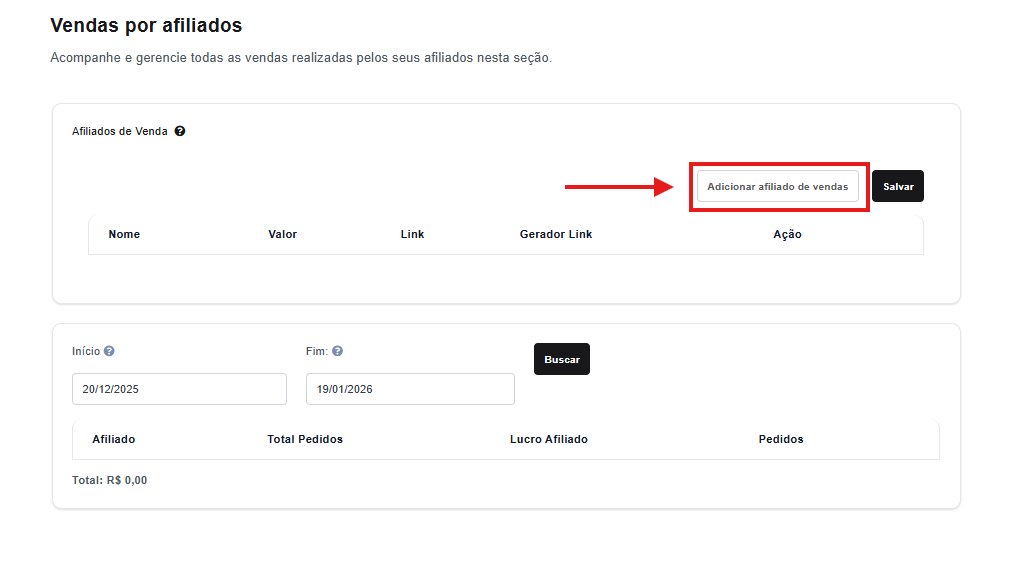Select the Ação column header

[x=787, y=234]
